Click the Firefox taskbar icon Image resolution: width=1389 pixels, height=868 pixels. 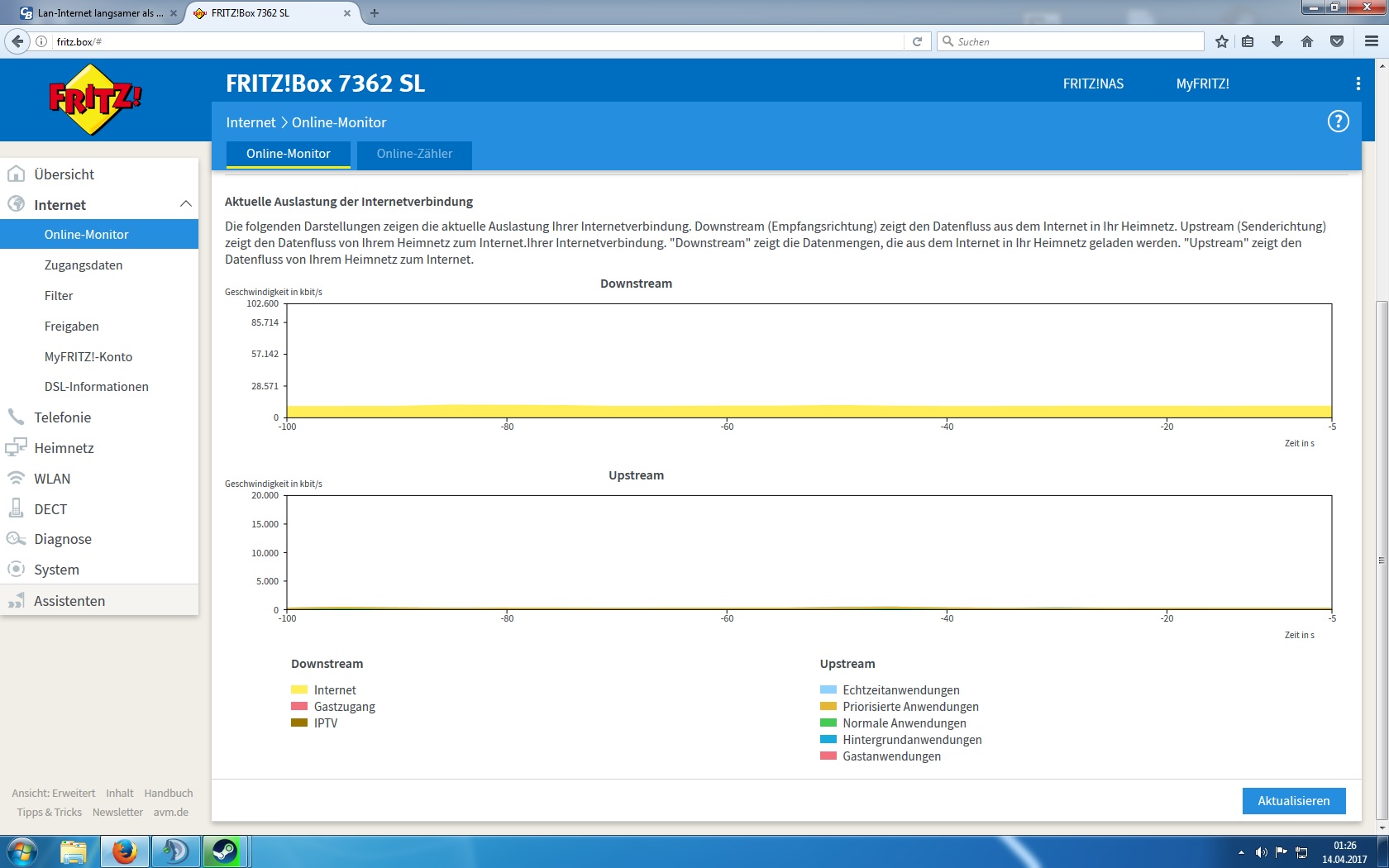(x=125, y=851)
